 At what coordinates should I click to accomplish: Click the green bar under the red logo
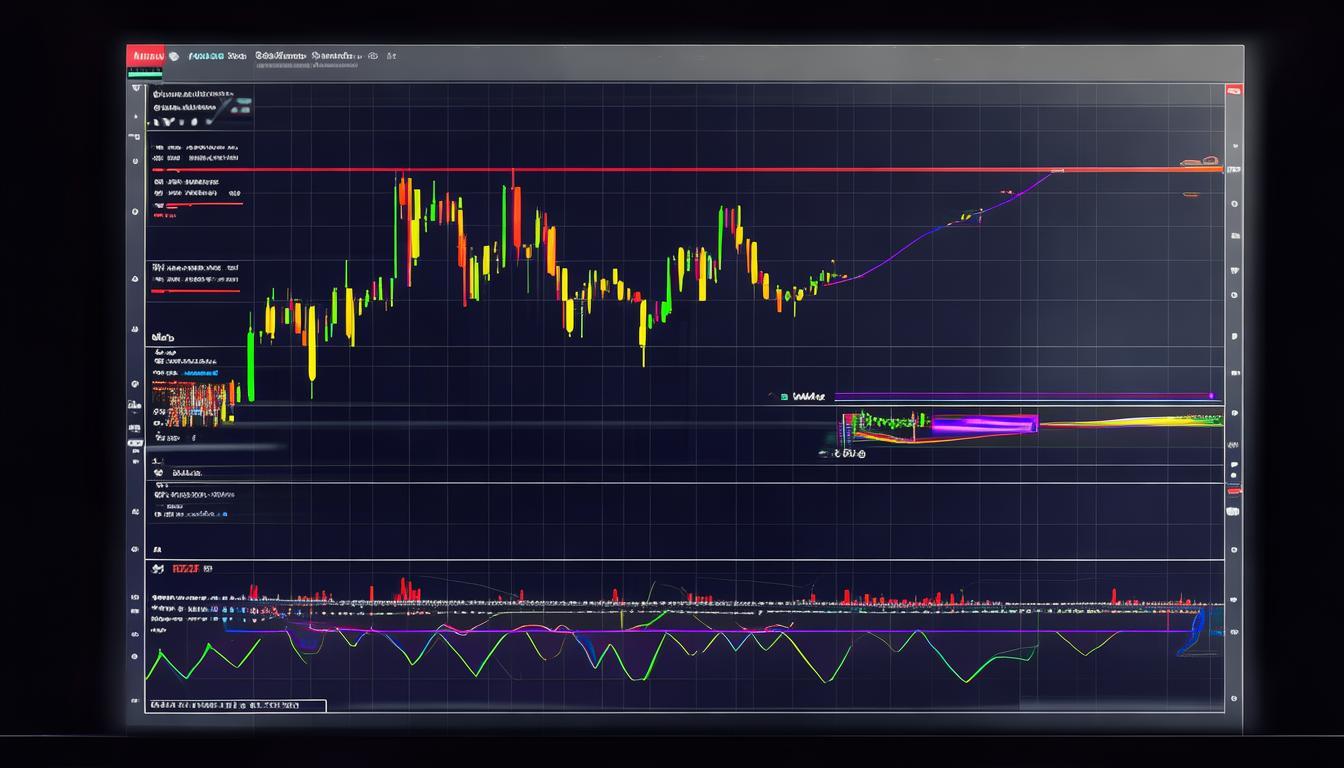(x=145, y=73)
